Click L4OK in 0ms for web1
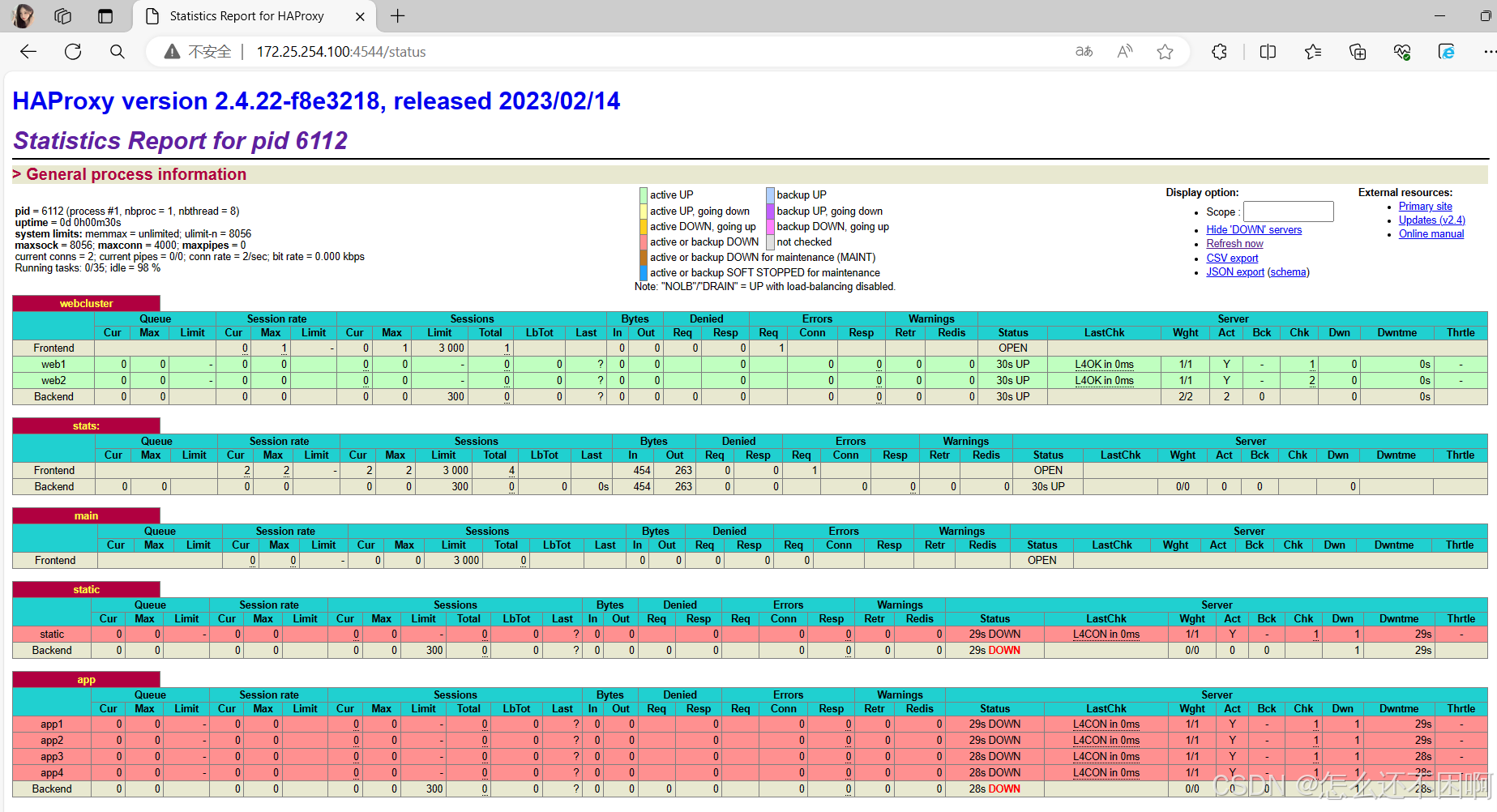The height and width of the screenshot is (812, 1497). click(x=1104, y=365)
